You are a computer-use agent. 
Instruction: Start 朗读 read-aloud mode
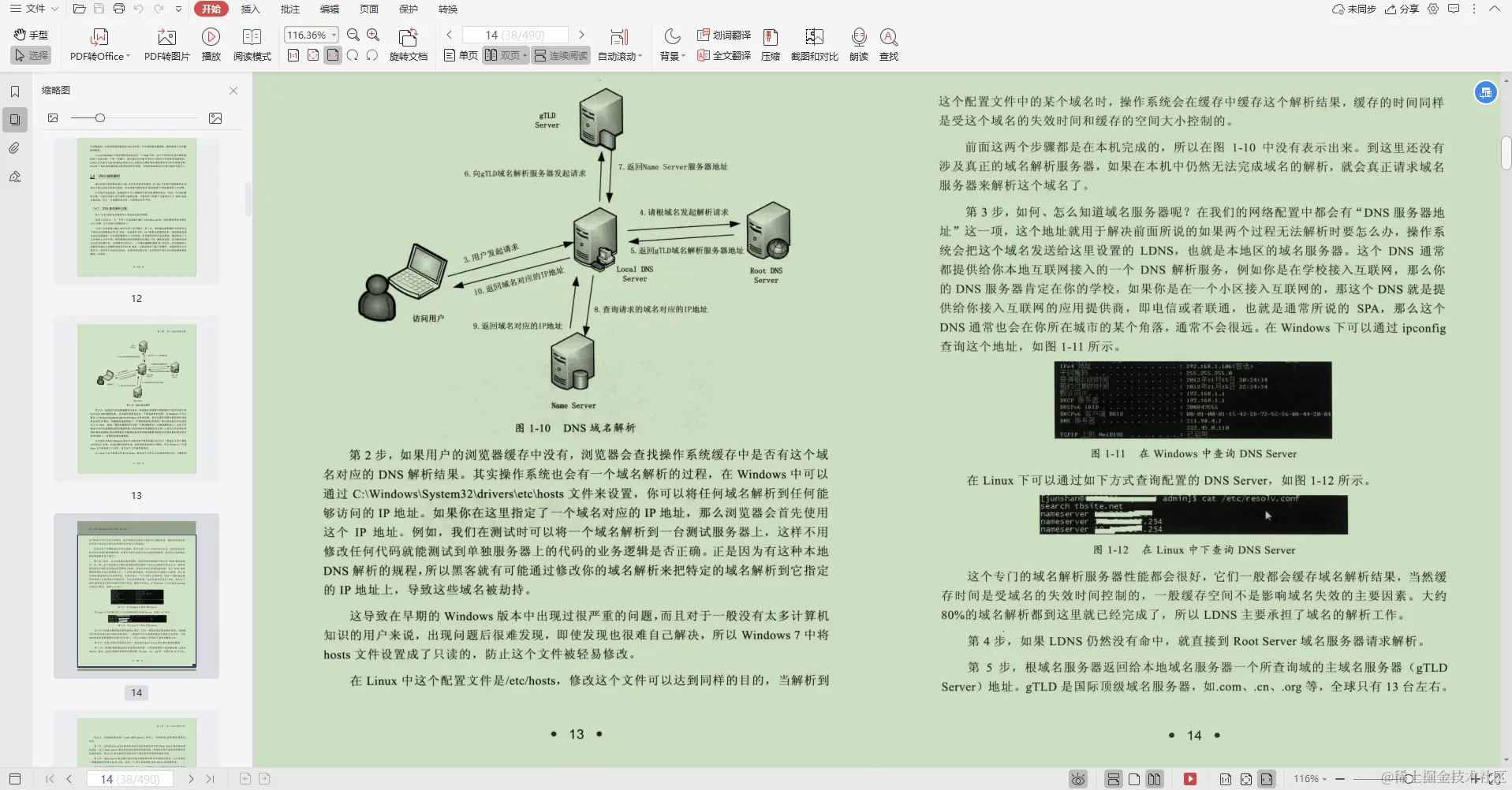click(x=857, y=43)
